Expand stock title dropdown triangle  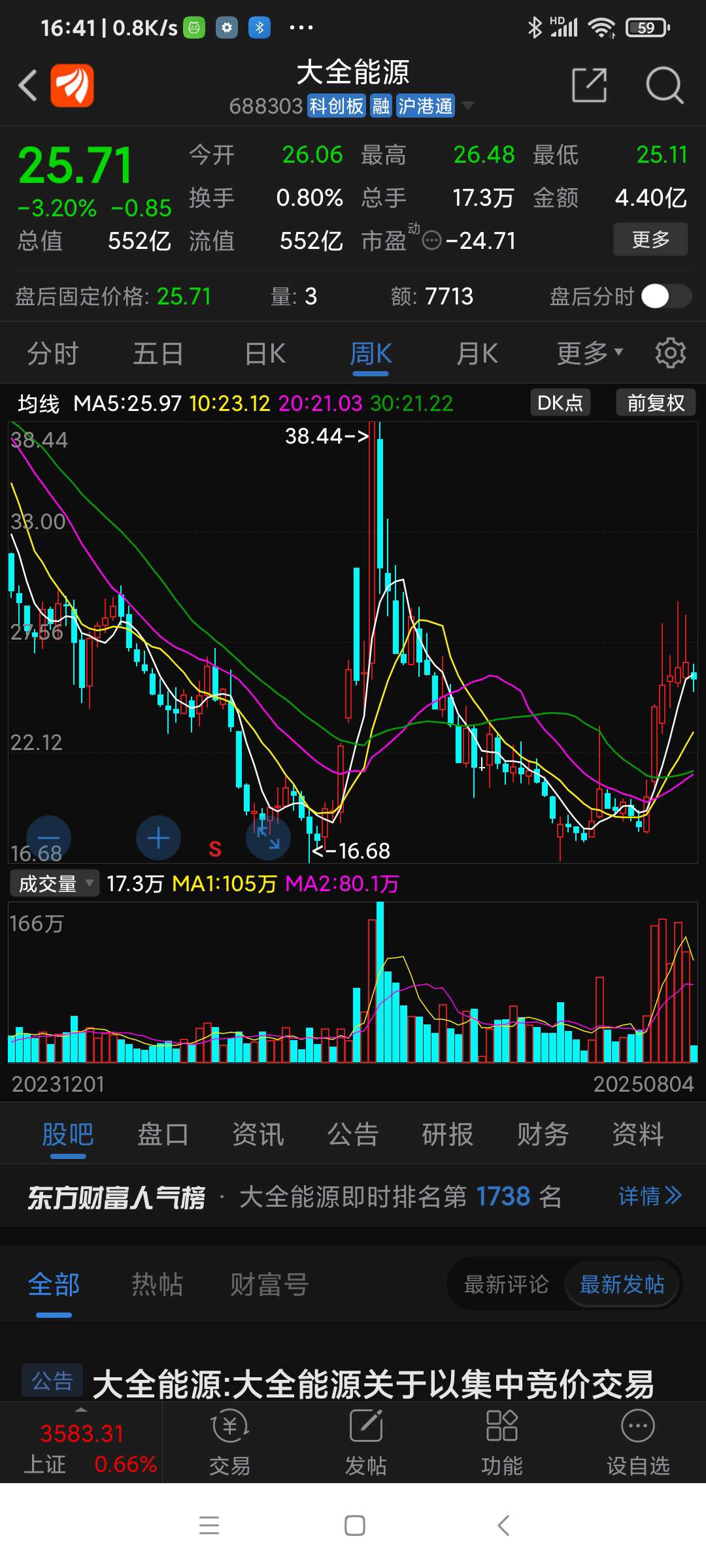[467, 105]
